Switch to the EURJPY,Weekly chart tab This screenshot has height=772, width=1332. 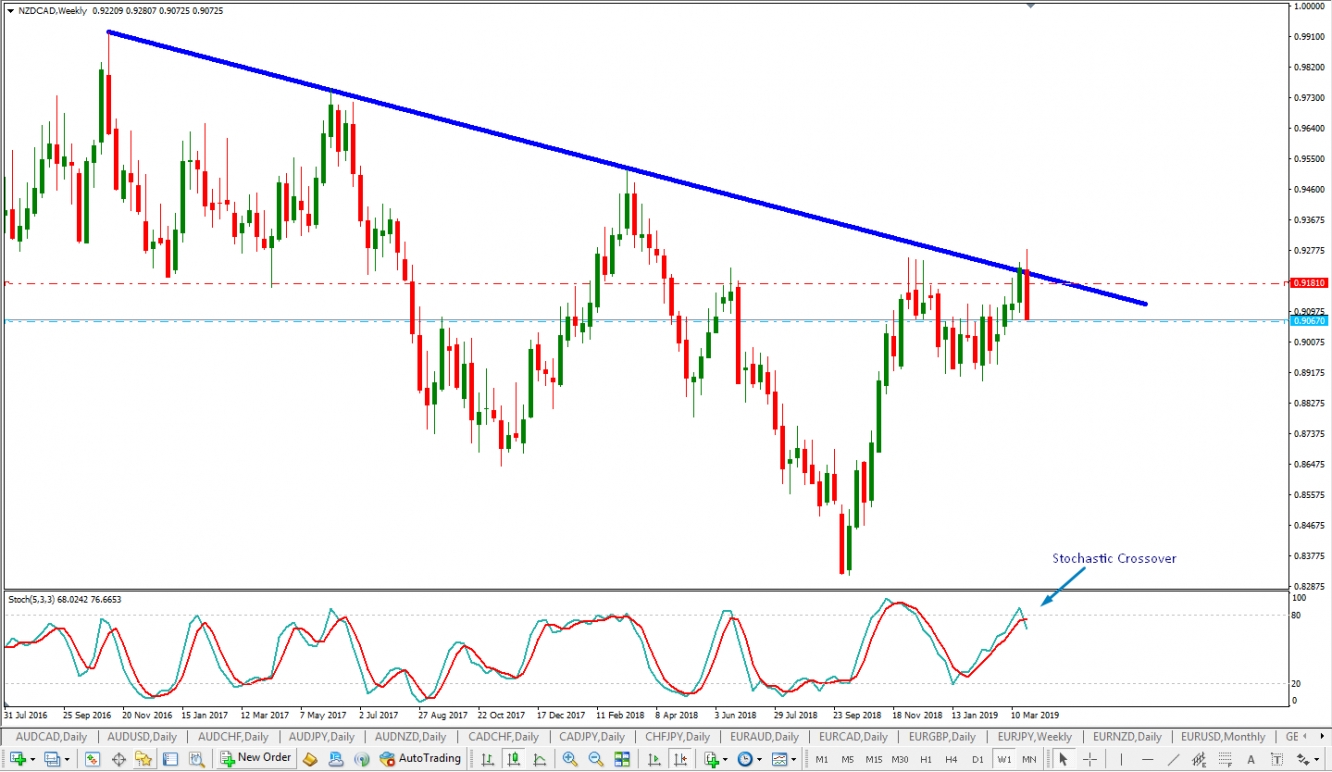(x=1033, y=736)
